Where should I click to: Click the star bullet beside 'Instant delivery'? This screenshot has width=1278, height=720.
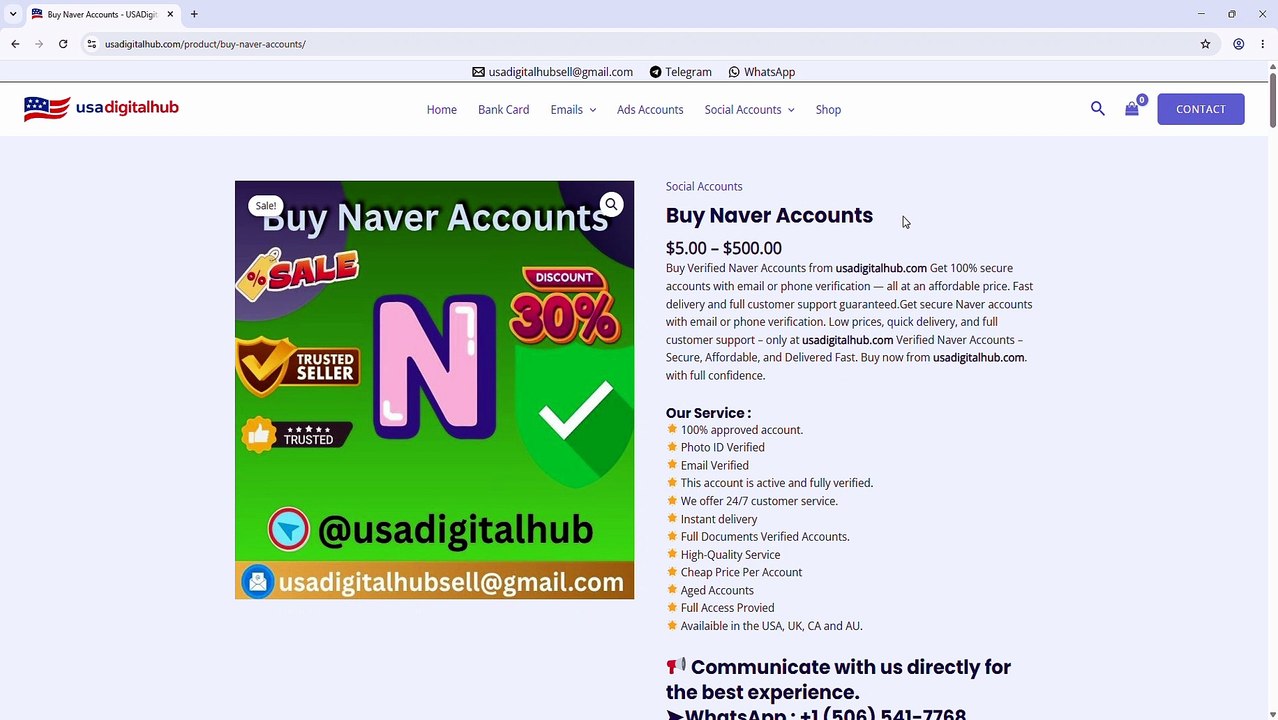[672, 519]
